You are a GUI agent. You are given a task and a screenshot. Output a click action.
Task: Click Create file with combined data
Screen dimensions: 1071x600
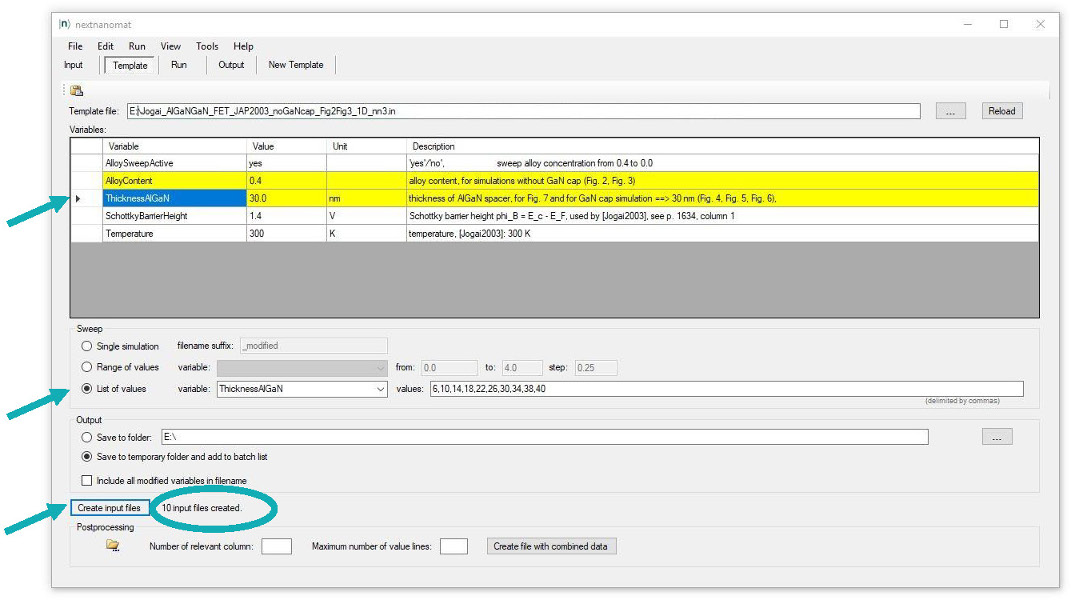551,546
